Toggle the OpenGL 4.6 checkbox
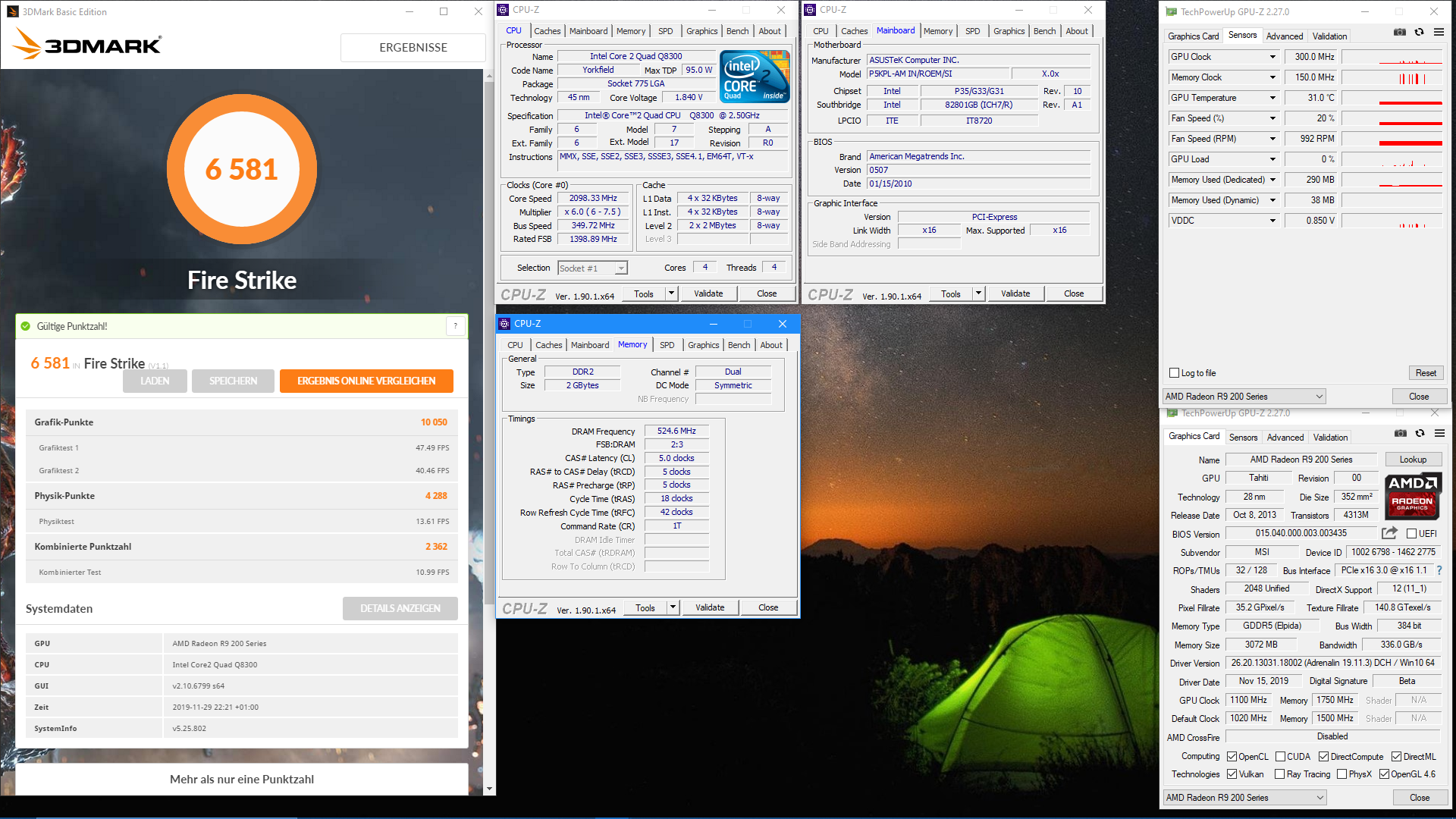The image size is (1456, 819). (x=1384, y=774)
